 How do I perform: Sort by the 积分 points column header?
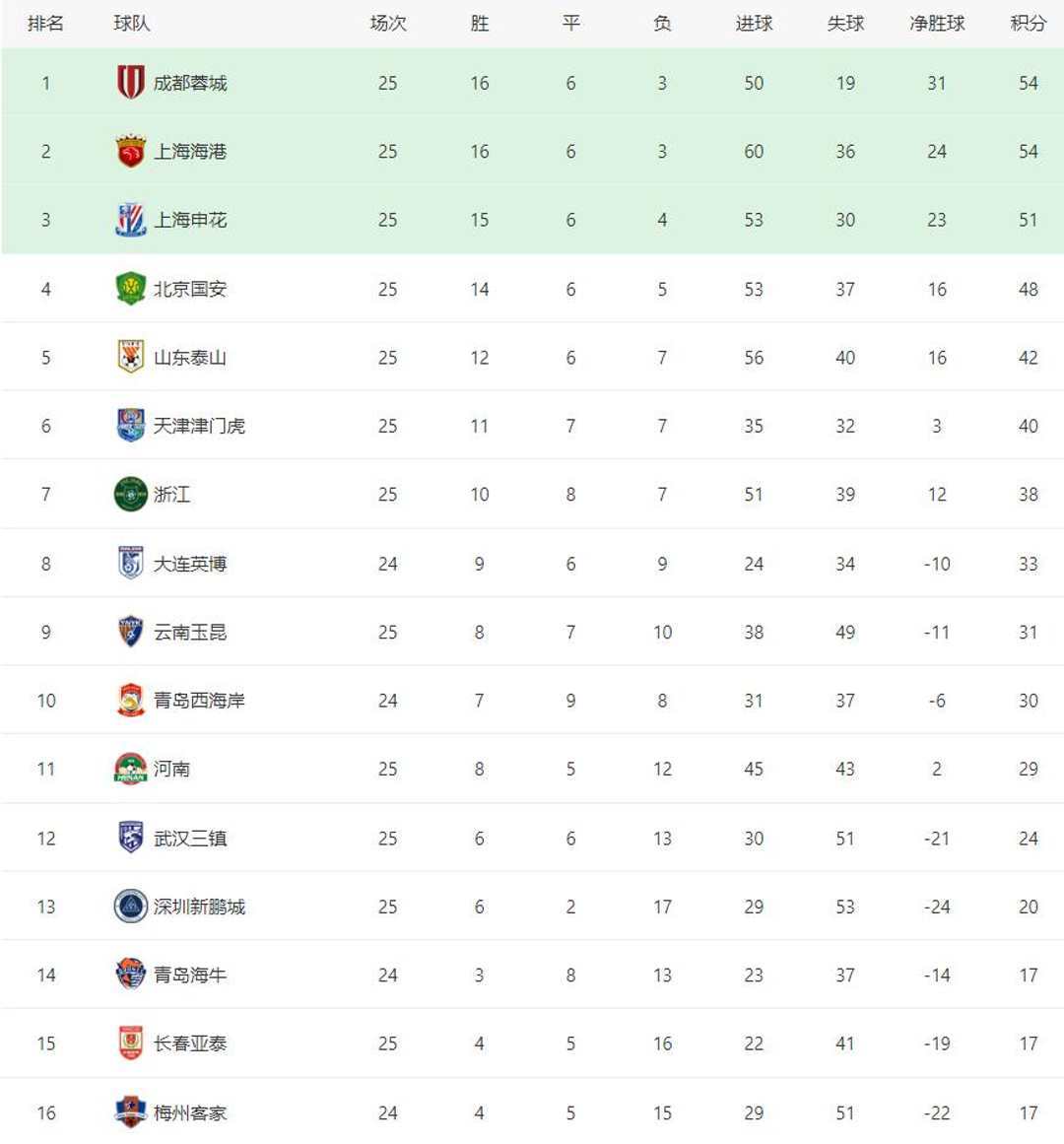1028,24
